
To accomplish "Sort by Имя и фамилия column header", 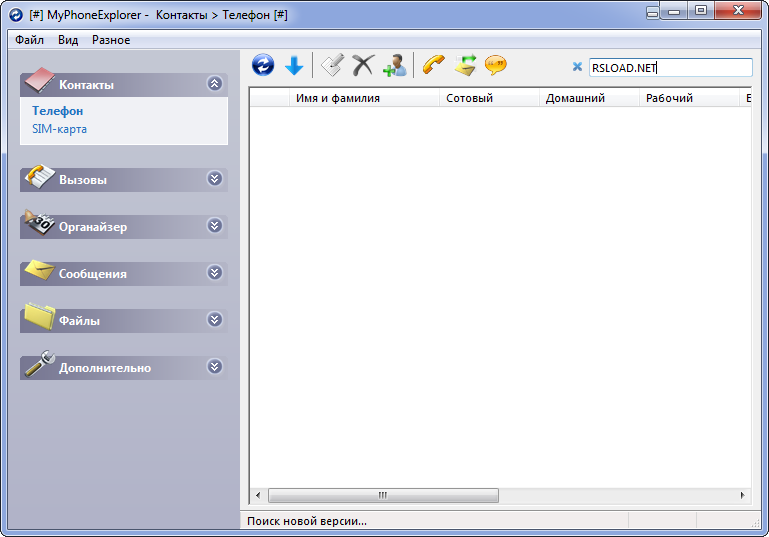I will [x=364, y=98].
